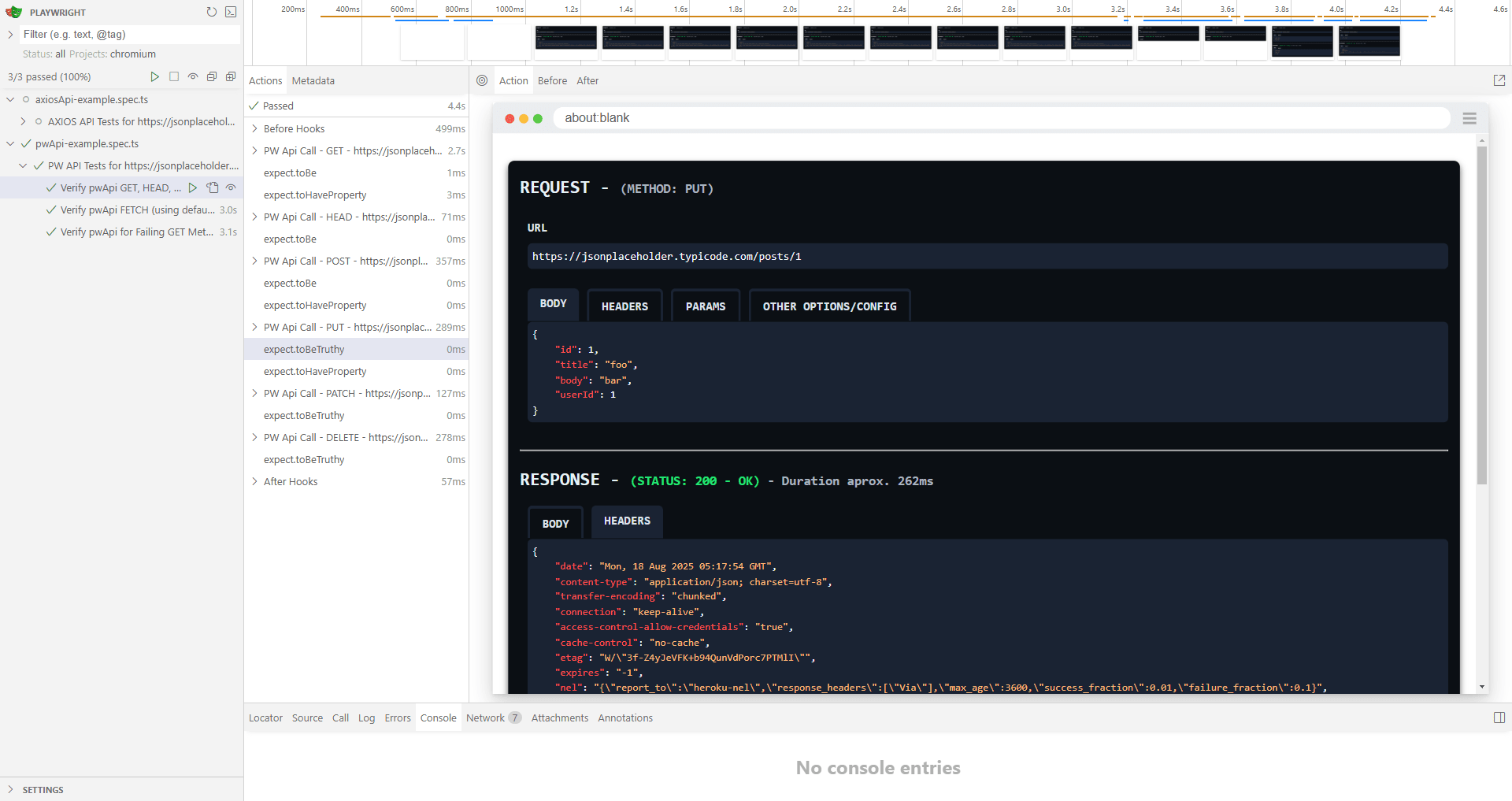Expand the PW Api Call - DELETE action

pyautogui.click(x=254, y=437)
